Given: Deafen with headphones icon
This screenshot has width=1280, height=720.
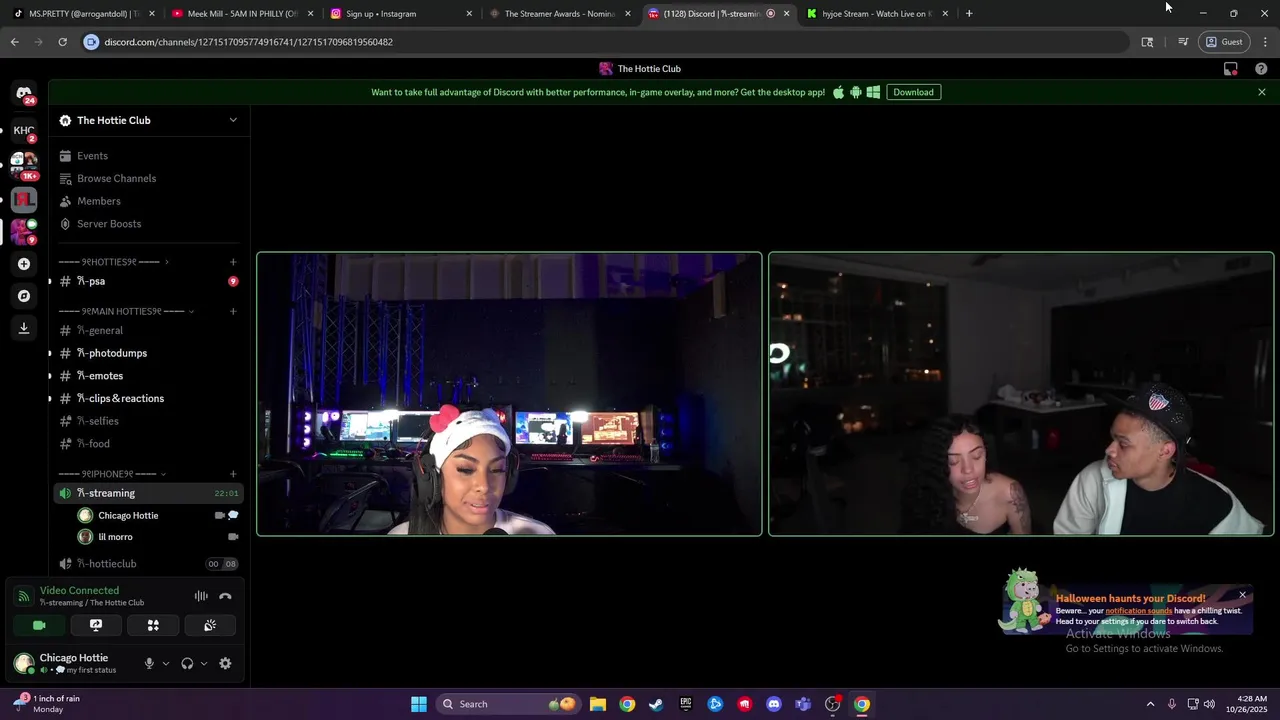Looking at the screenshot, I should [x=187, y=663].
